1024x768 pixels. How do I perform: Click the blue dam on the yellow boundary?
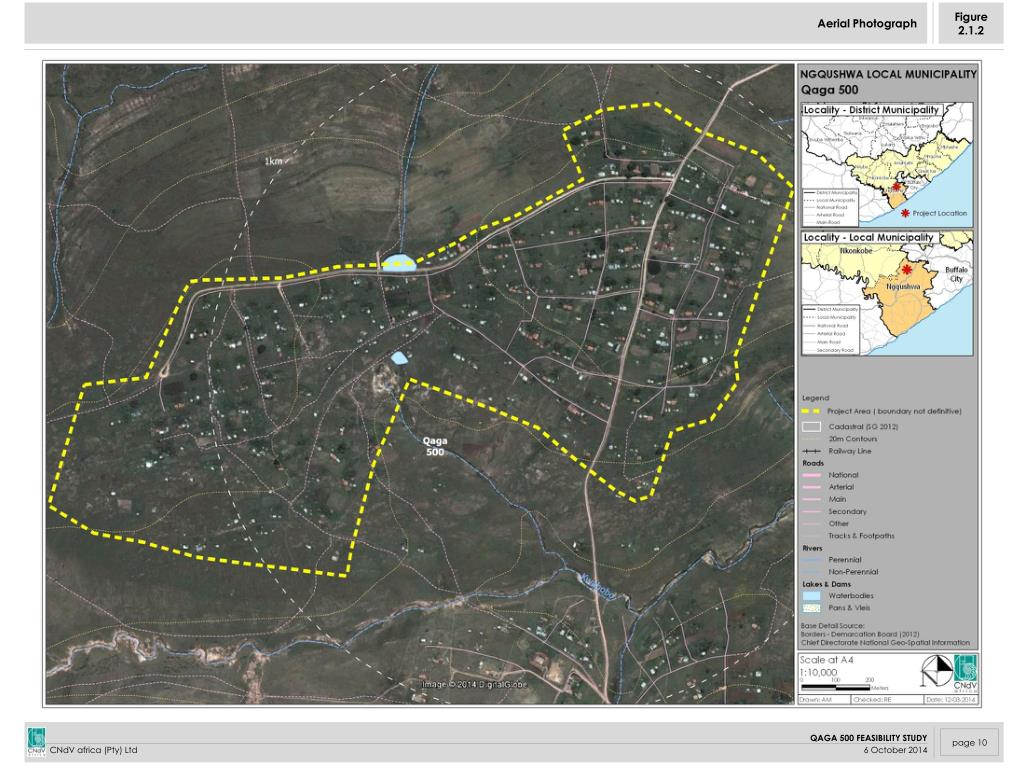(399, 263)
